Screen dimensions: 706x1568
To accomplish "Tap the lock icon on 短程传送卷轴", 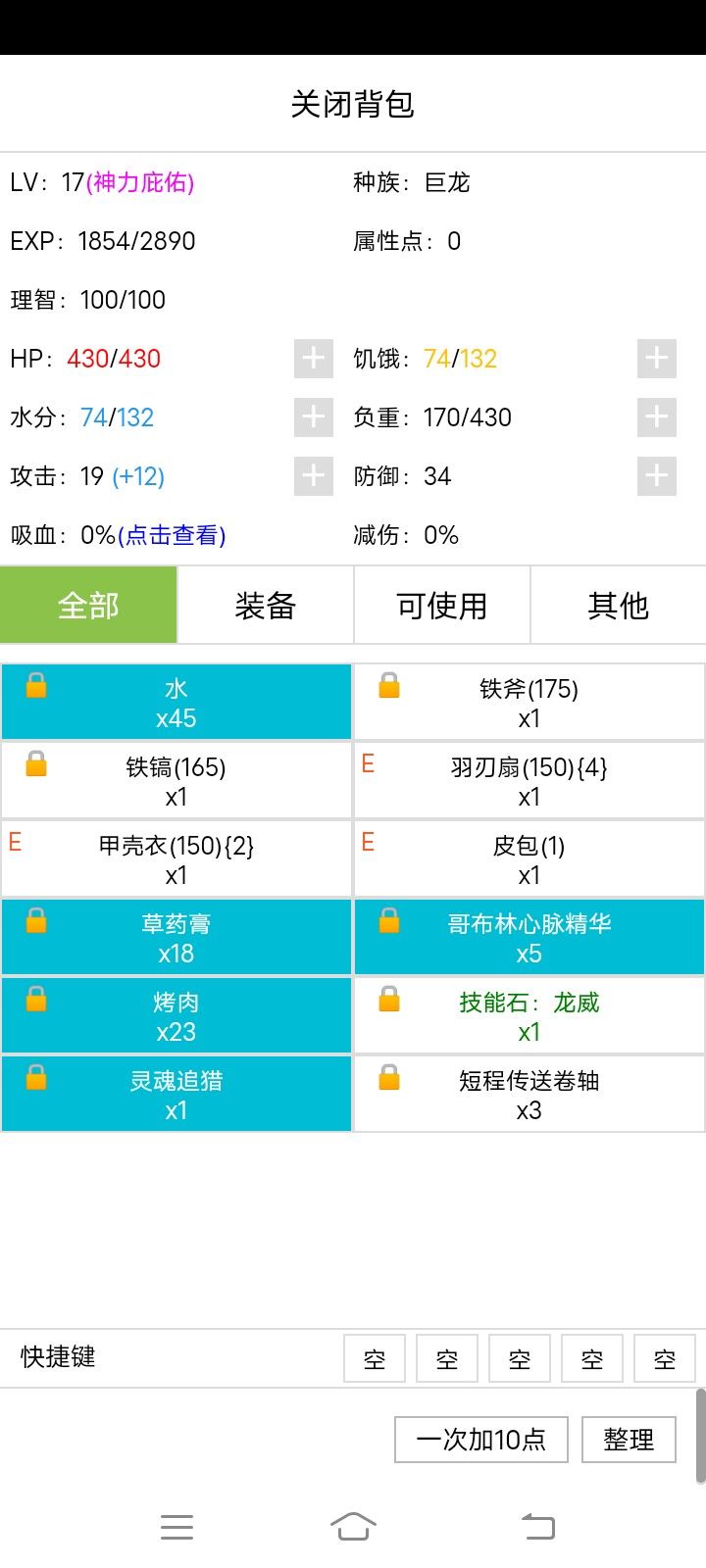I will (389, 1077).
